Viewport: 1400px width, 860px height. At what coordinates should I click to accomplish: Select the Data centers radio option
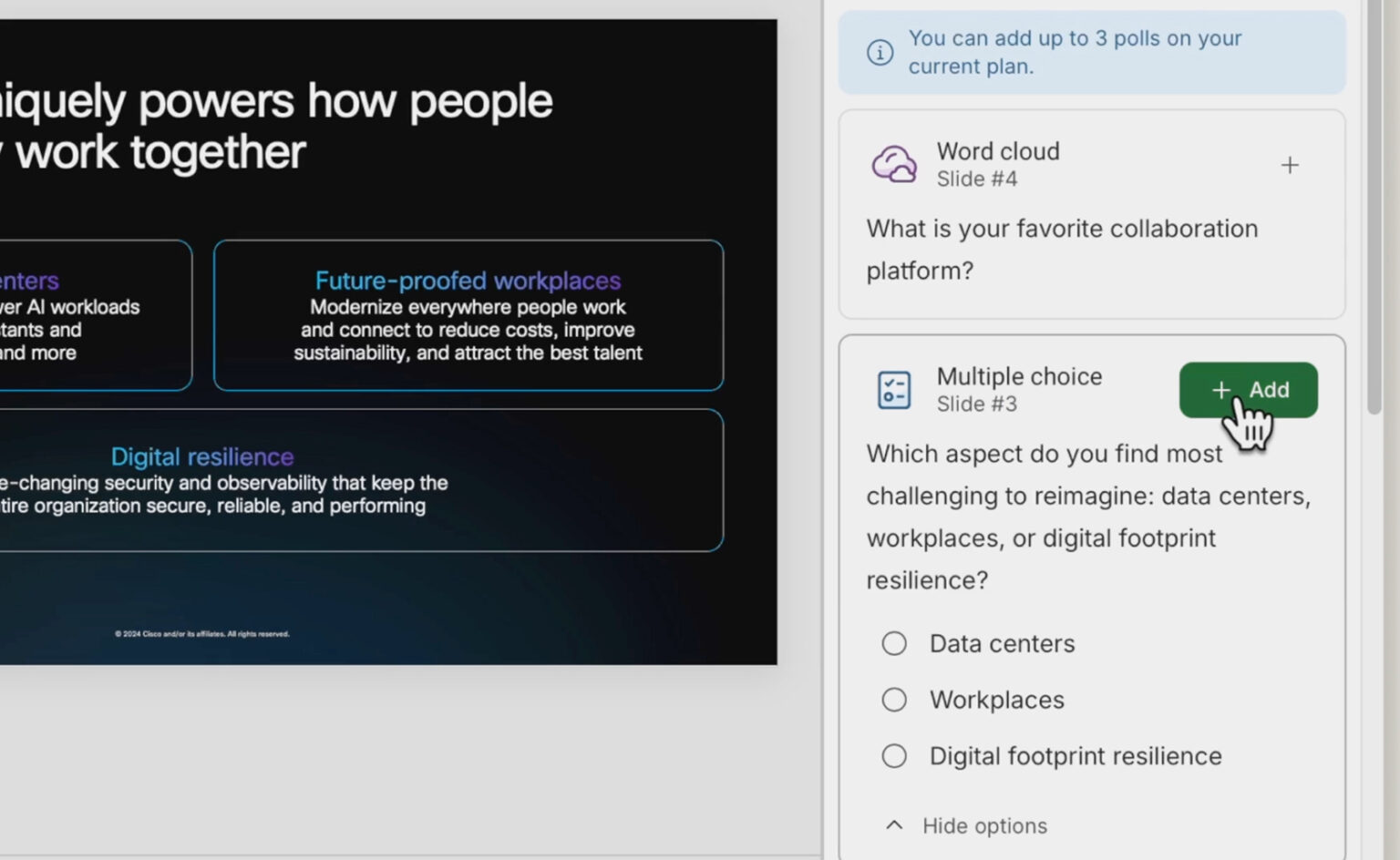coord(894,643)
